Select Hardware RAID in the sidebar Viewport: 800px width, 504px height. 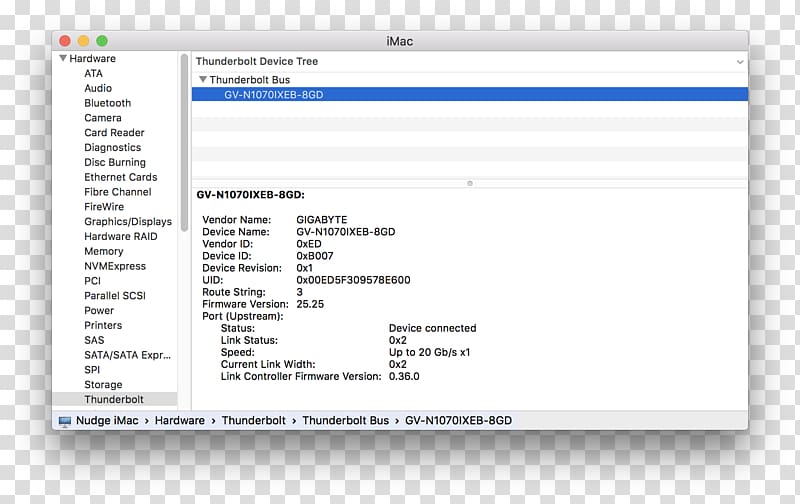tap(121, 236)
